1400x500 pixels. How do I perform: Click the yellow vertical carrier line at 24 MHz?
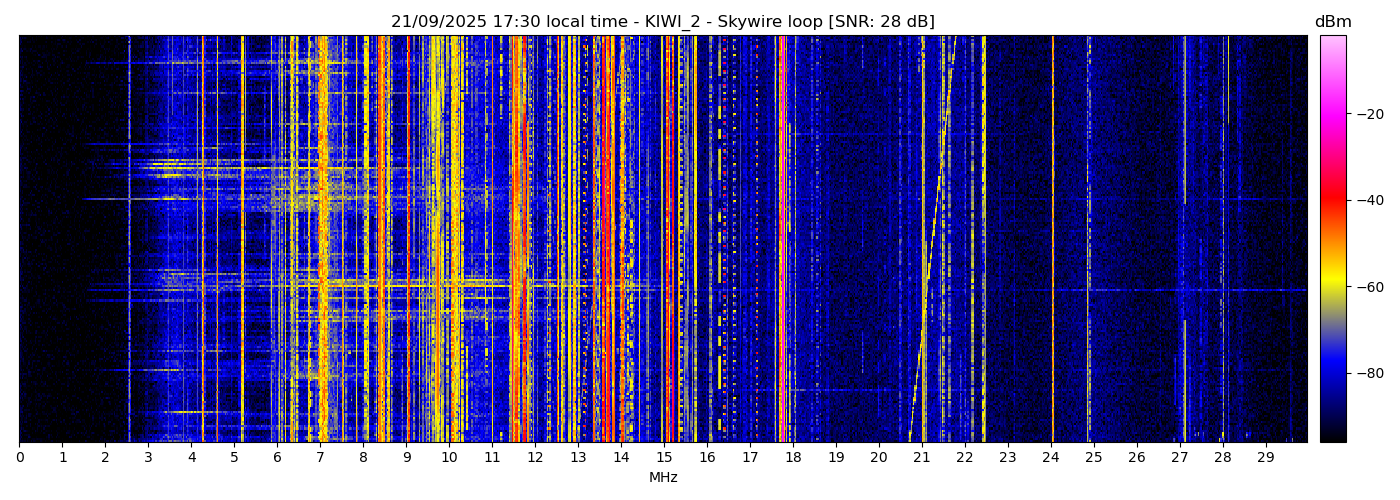point(1052,240)
